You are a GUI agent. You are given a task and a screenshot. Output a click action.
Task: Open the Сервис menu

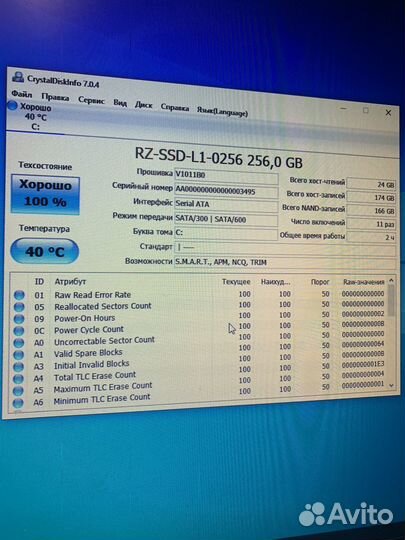click(x=91, y=100)
